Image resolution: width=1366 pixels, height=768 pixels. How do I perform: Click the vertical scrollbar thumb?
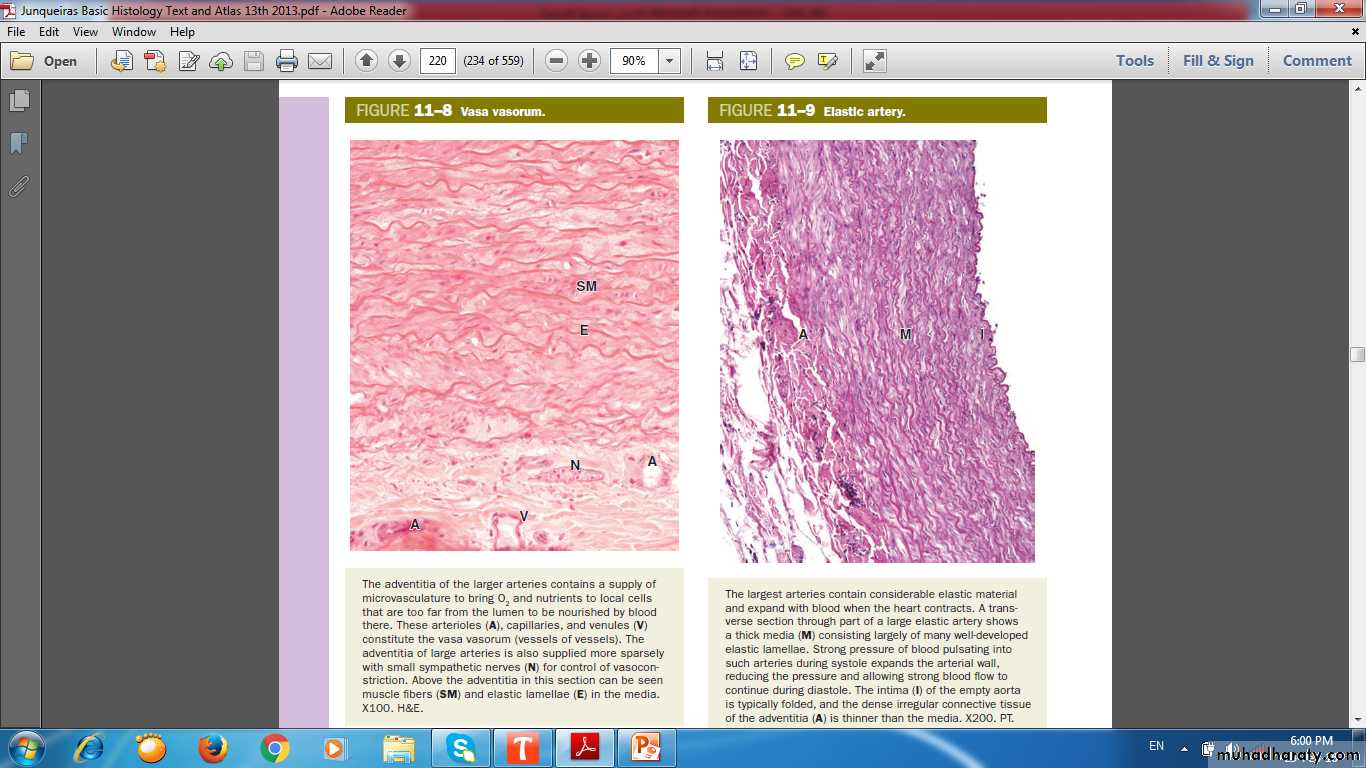[1357, 354]
